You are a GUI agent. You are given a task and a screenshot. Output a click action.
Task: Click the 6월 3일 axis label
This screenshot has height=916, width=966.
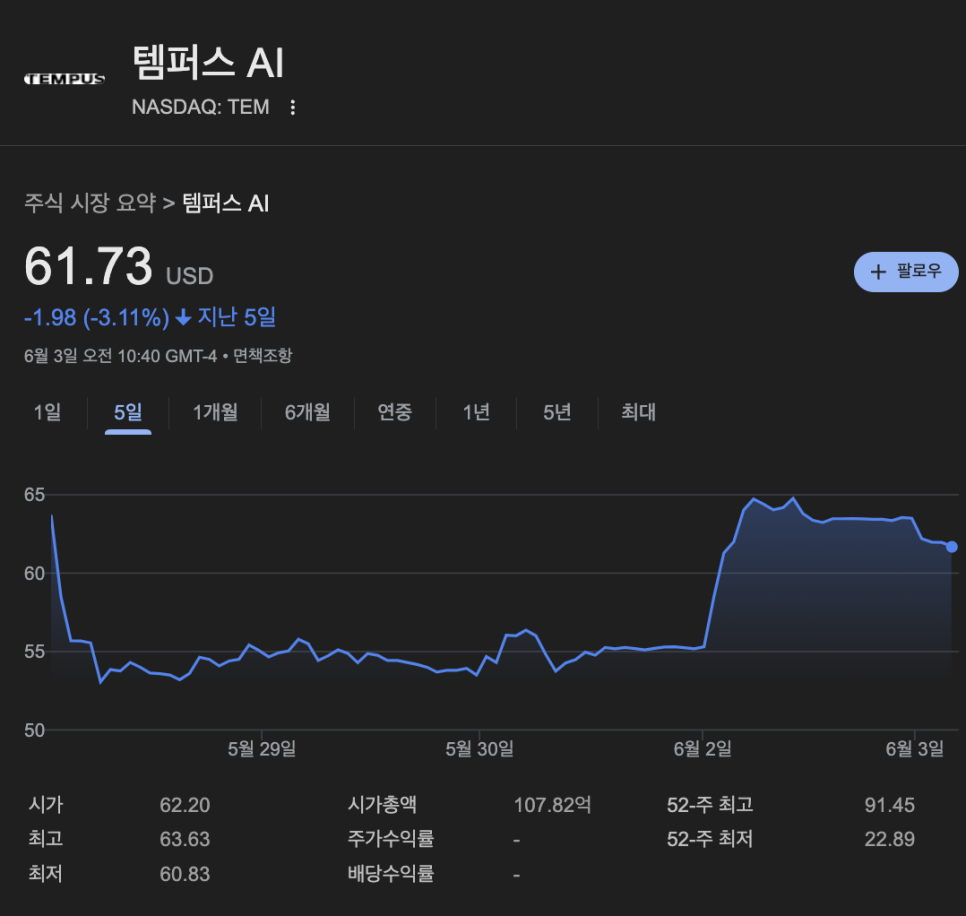pyautogui.click(x=914, y=749)
